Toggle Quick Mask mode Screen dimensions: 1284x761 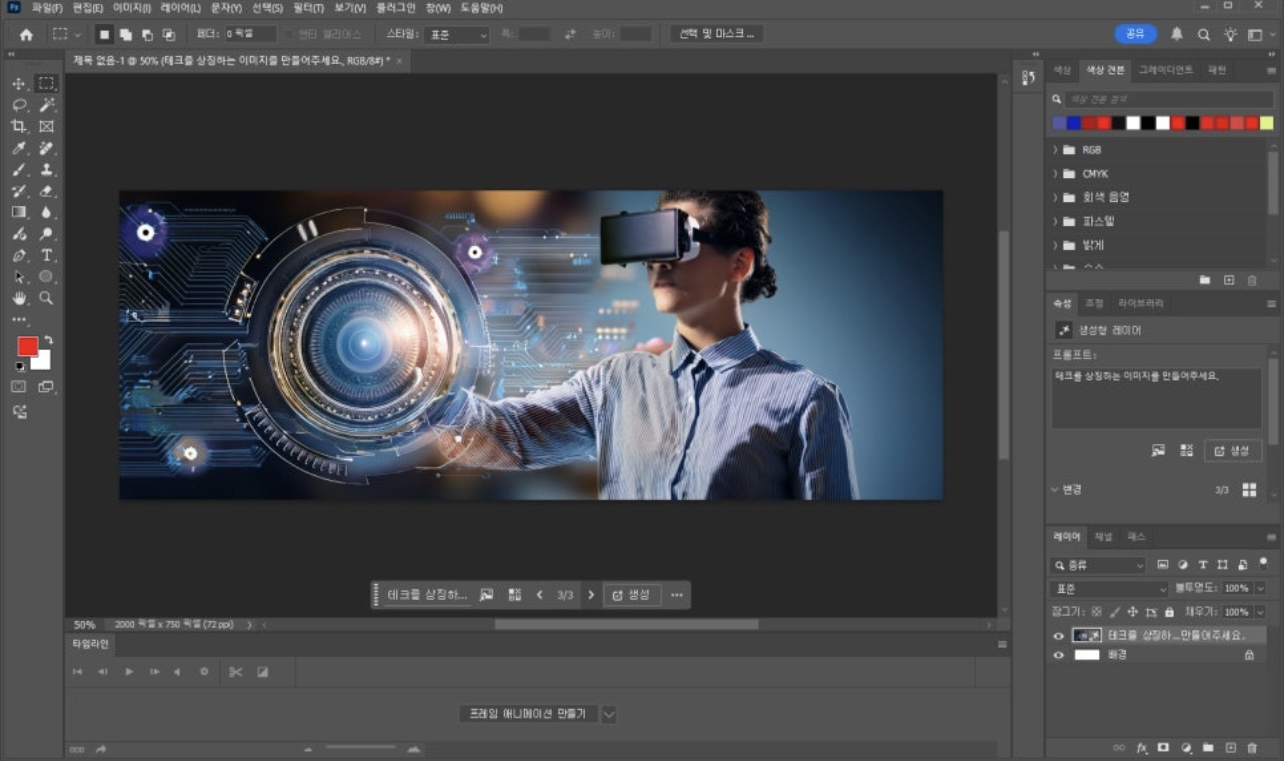(x=19, y=386)
